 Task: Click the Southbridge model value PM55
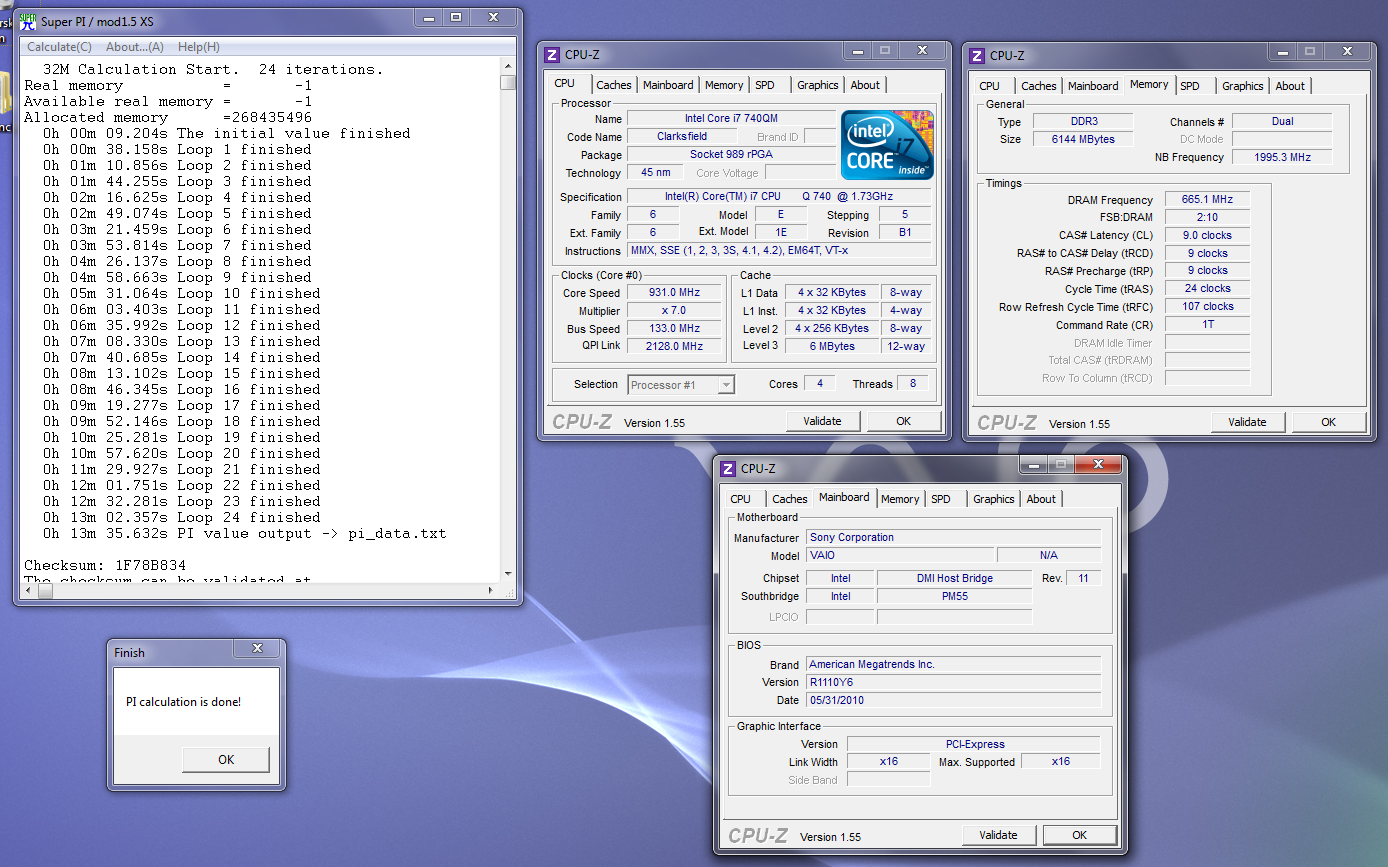click(954, 596)
